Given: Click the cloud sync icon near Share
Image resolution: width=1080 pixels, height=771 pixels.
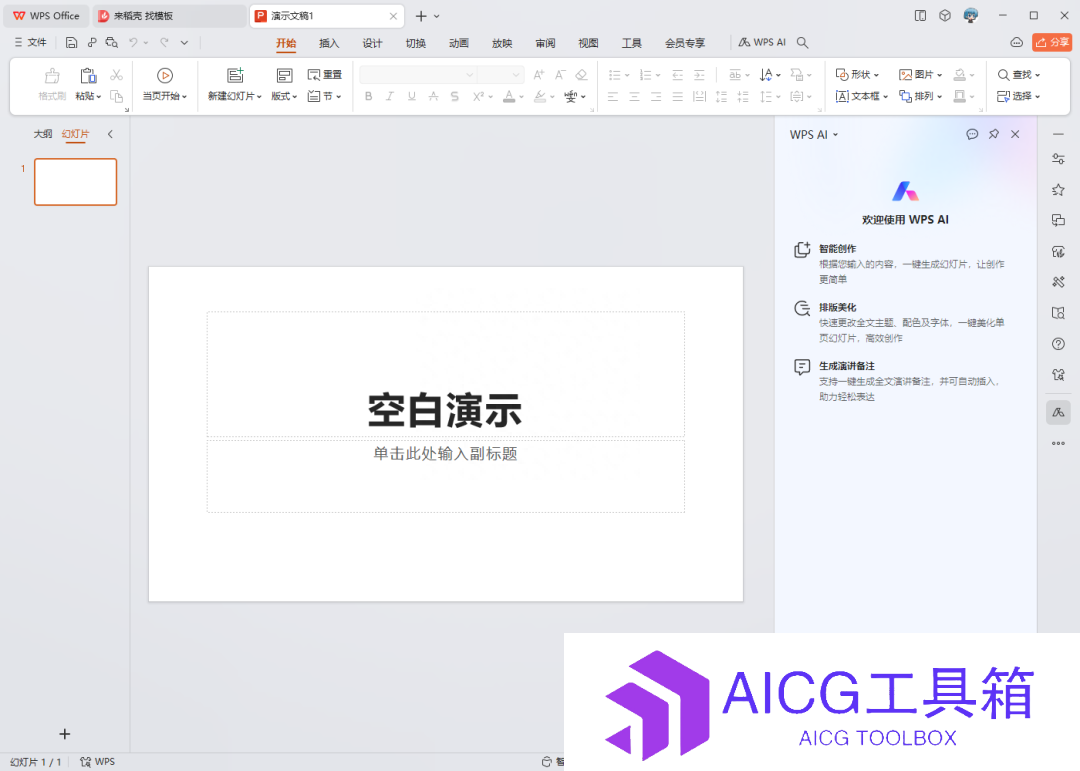Looking at the screenshot, I should click(x=1017, y=43).
